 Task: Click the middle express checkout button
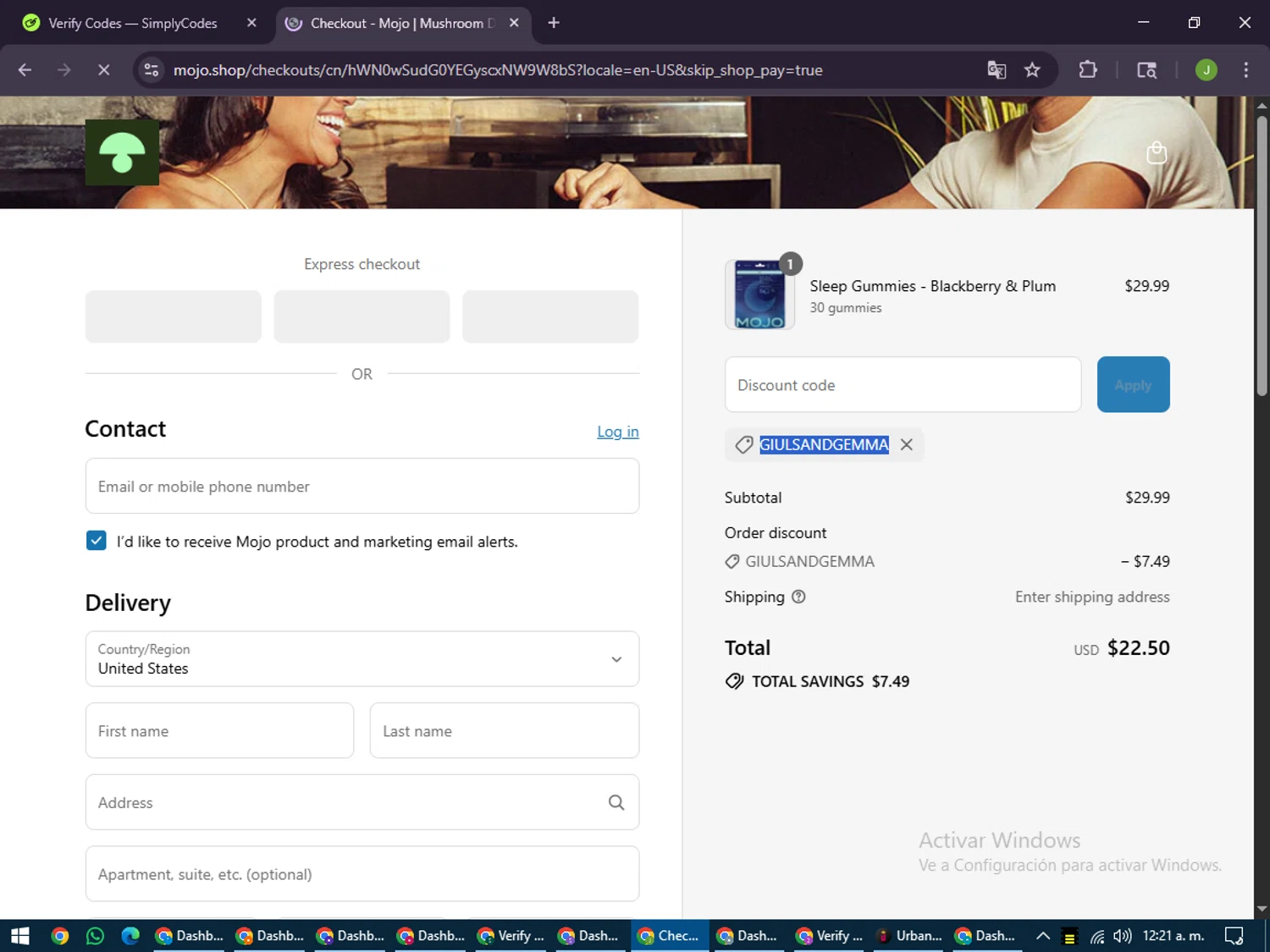click(x=362, y=316)
